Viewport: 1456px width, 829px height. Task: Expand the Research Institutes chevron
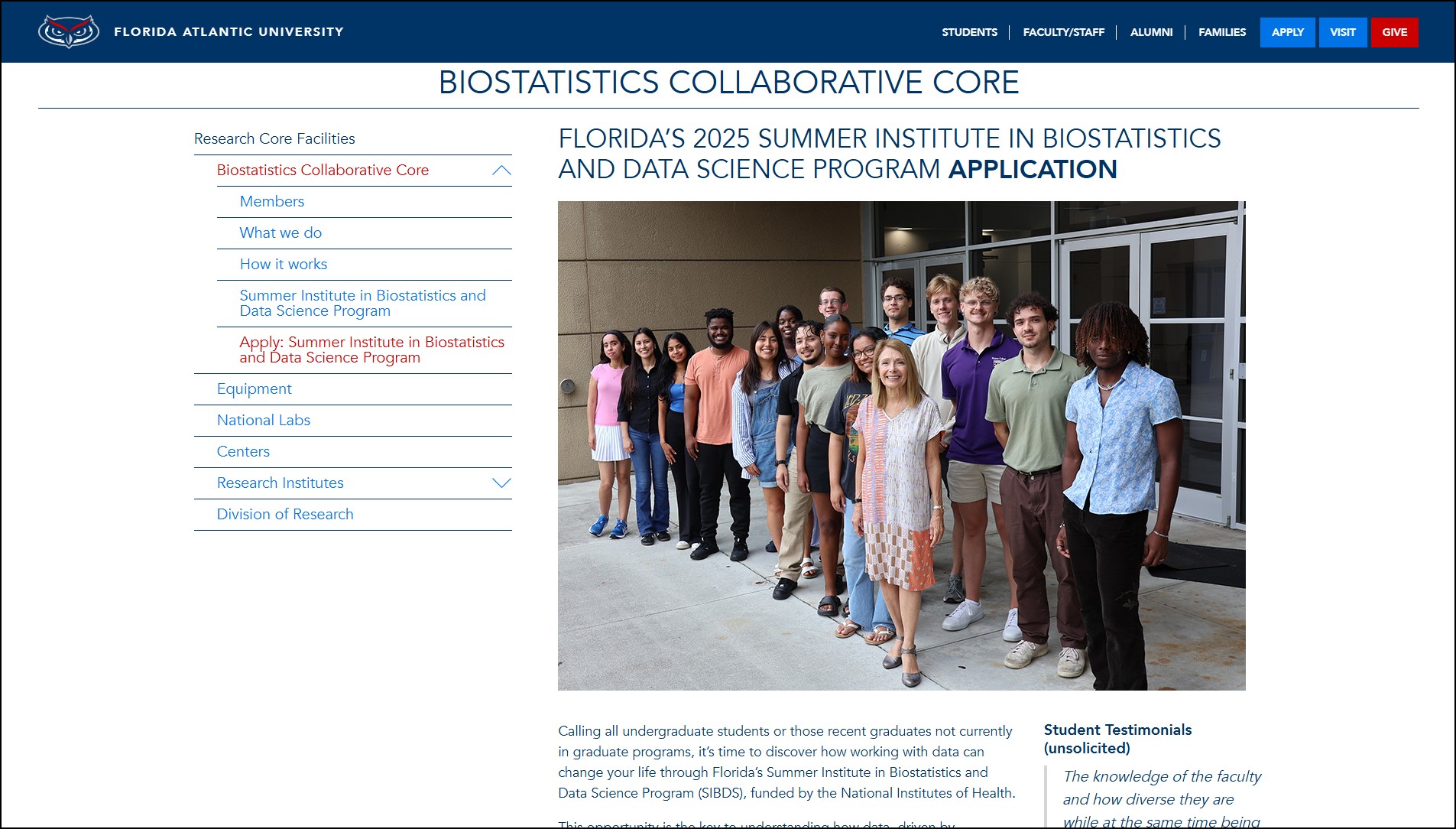(x=501, y=483)
